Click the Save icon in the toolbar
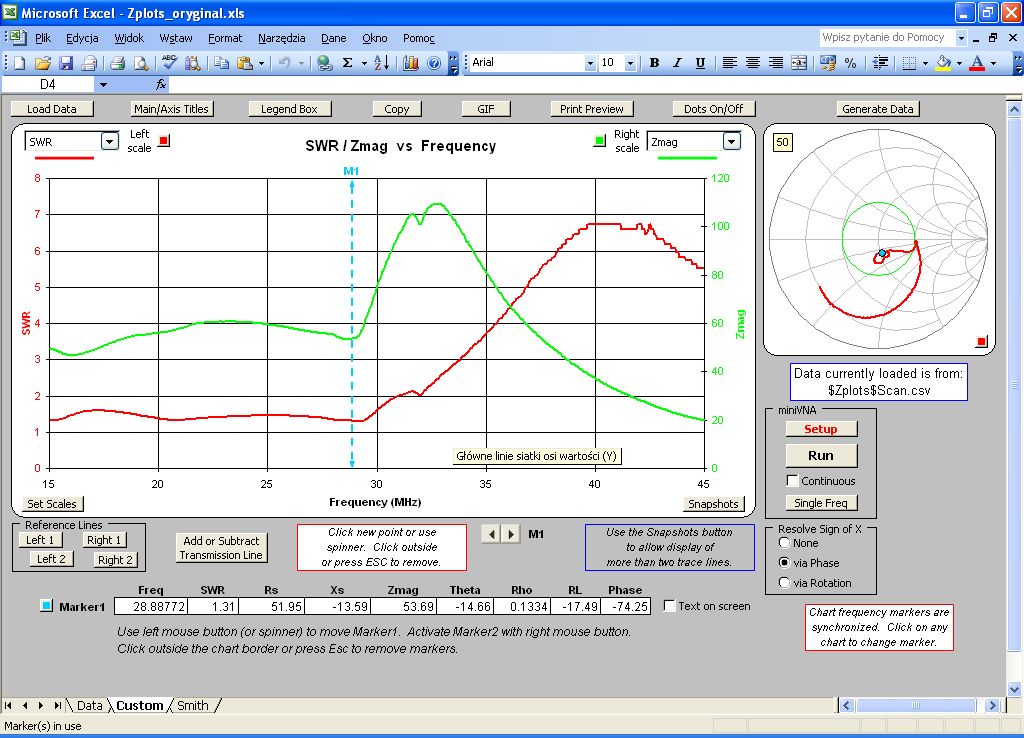1024x738 pixels. pyautogui.click(x=66, y=63)
